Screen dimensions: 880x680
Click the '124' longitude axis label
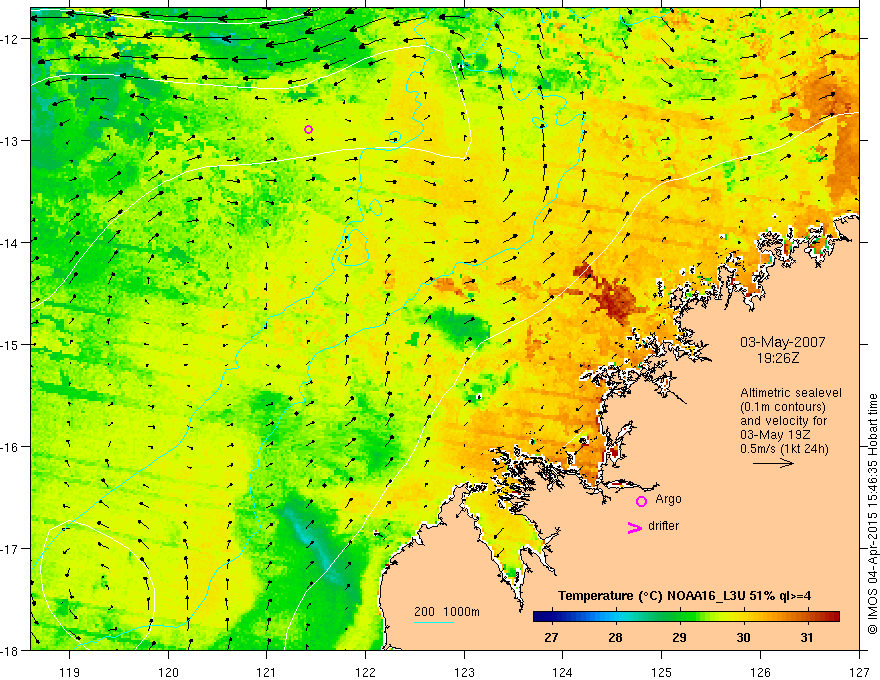pos(563,672)
